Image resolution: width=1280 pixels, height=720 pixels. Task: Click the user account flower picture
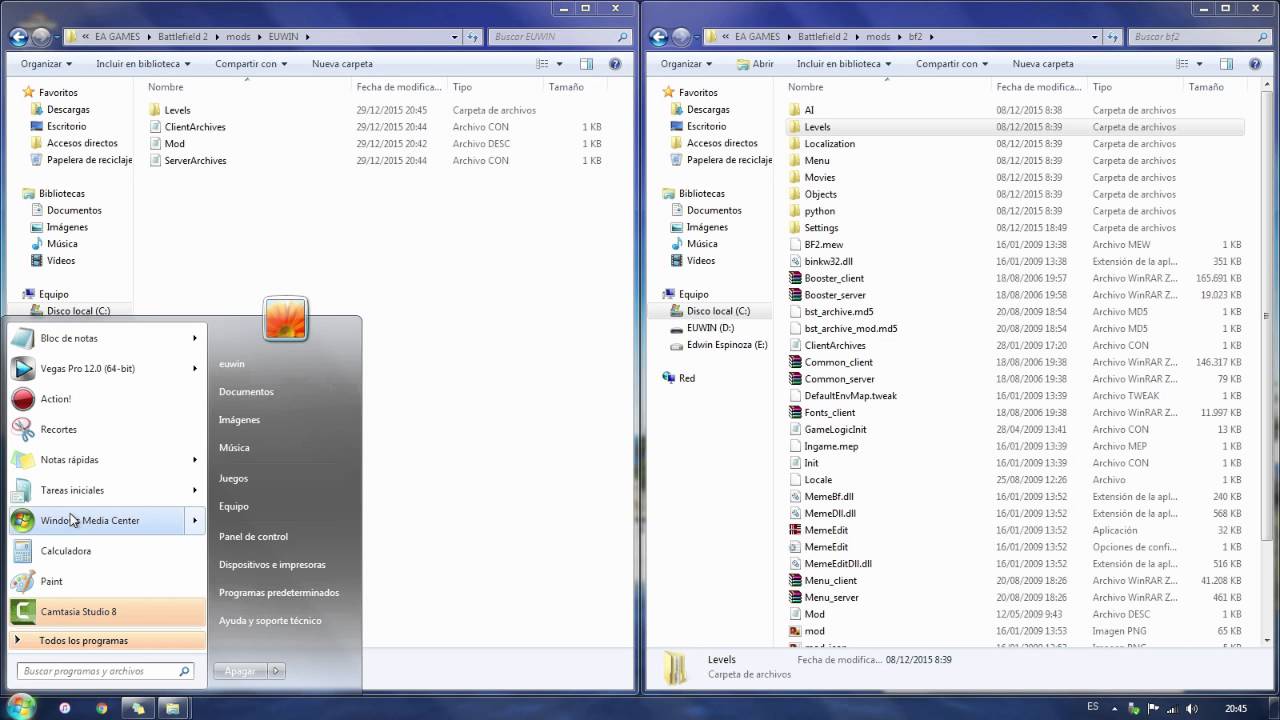(x=285, y=320)
